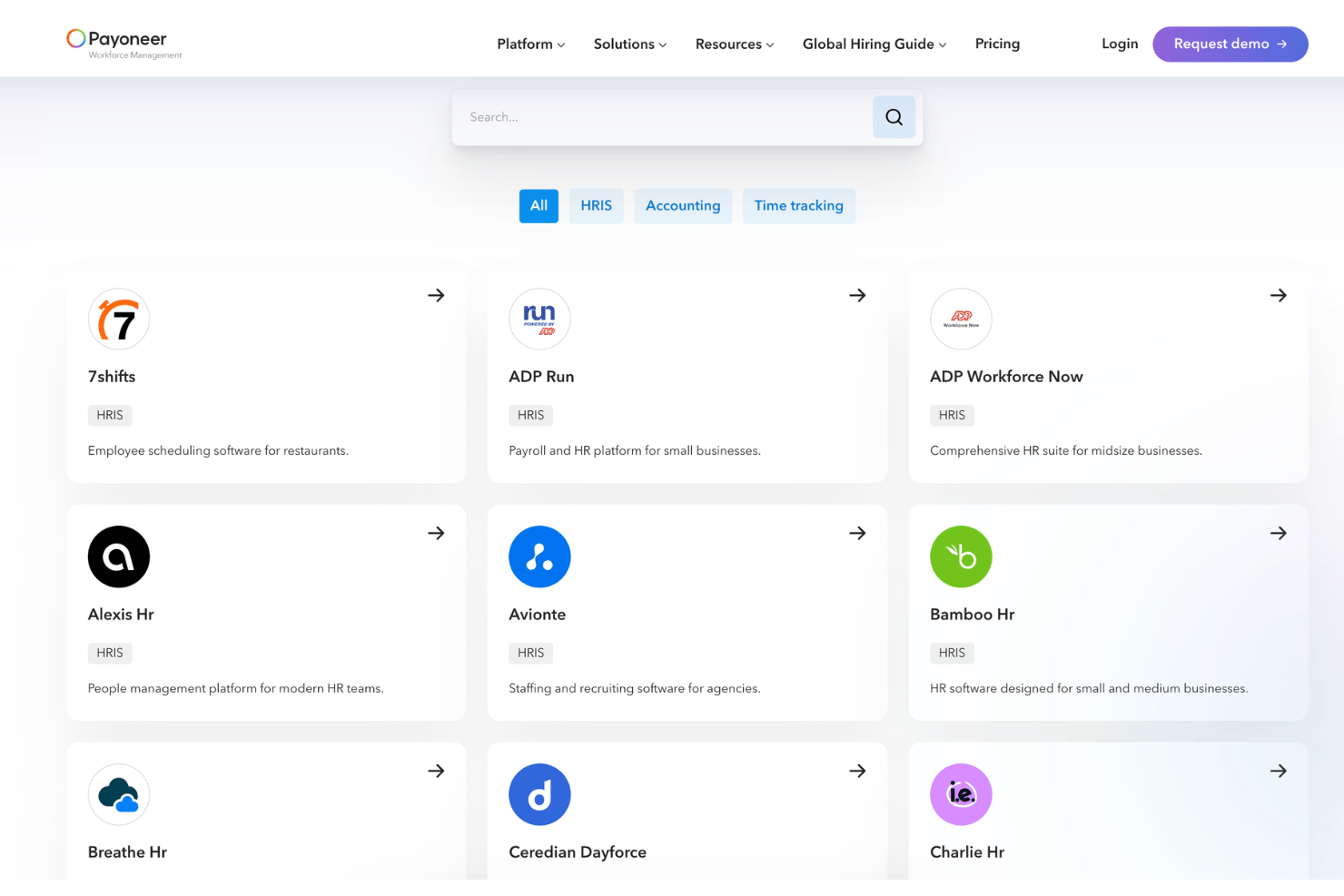The image size is (1344, 896).
Task: Open the Bamboo Hr title
Action: pyautogui.click(x=973, y=615)
